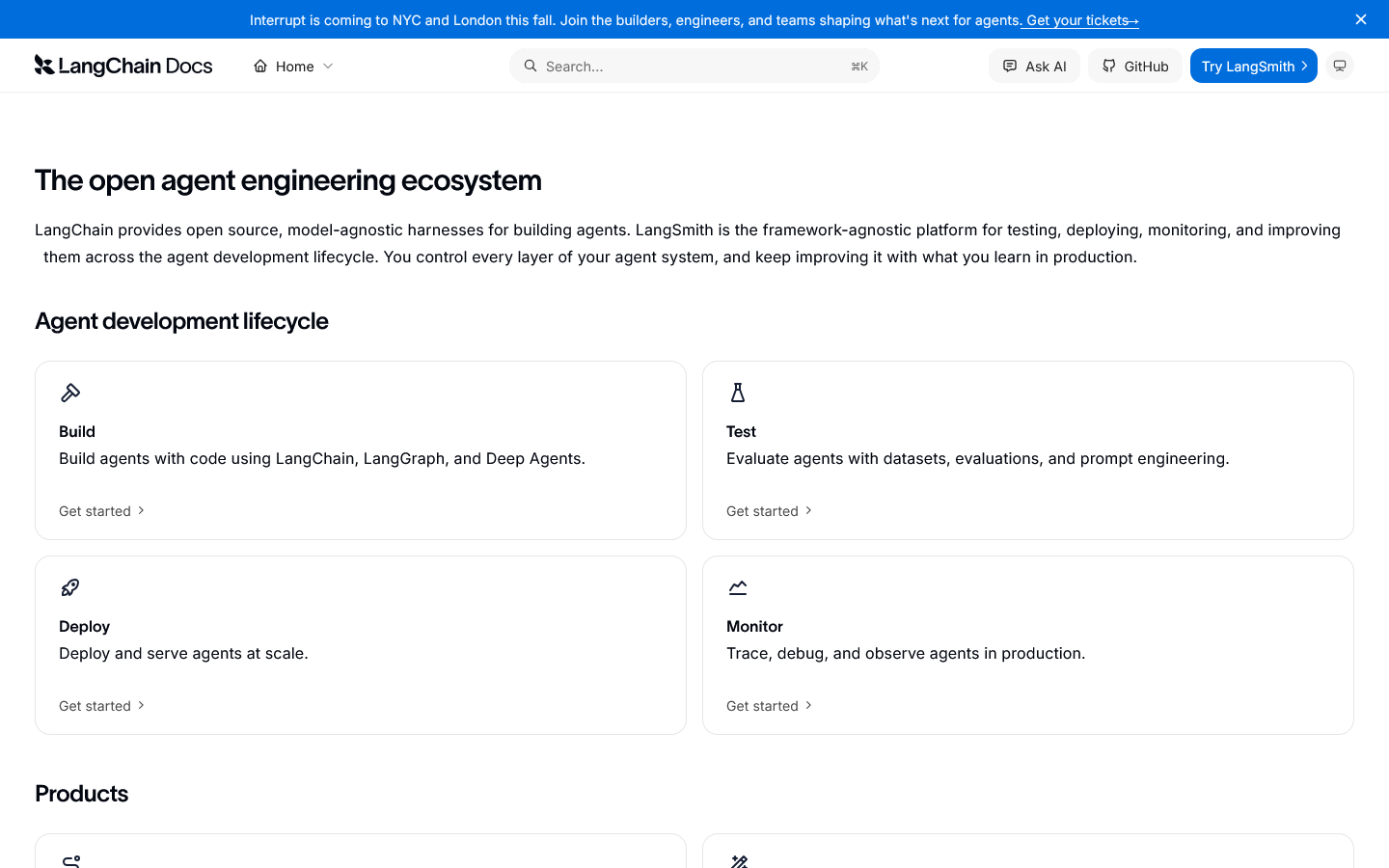
Task: Click the open agent engineering ecosystem heading
Action: click(x=288, y=180)
